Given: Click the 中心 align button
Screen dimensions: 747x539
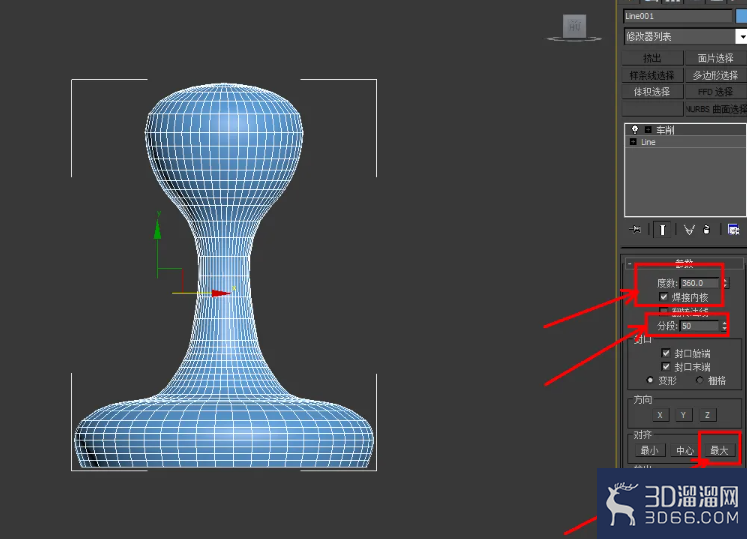Looking at the screenshot, I should point(685,450).
